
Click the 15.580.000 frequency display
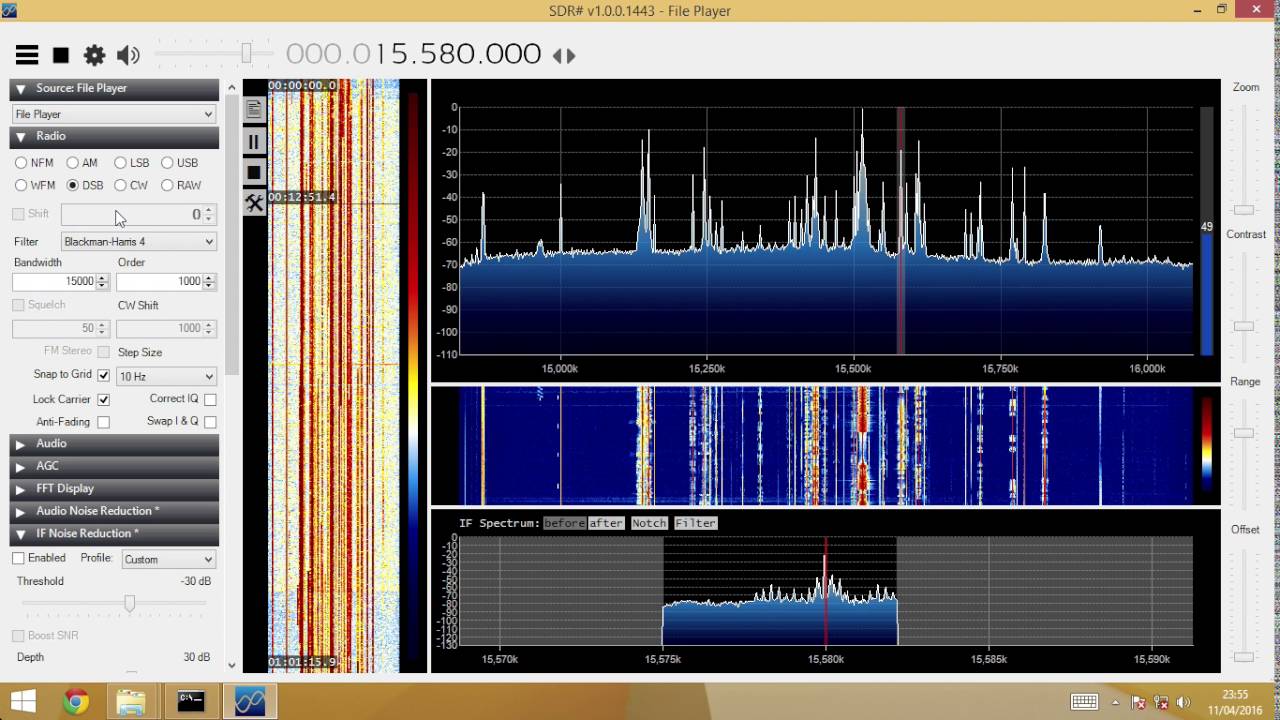coord(414,54)
